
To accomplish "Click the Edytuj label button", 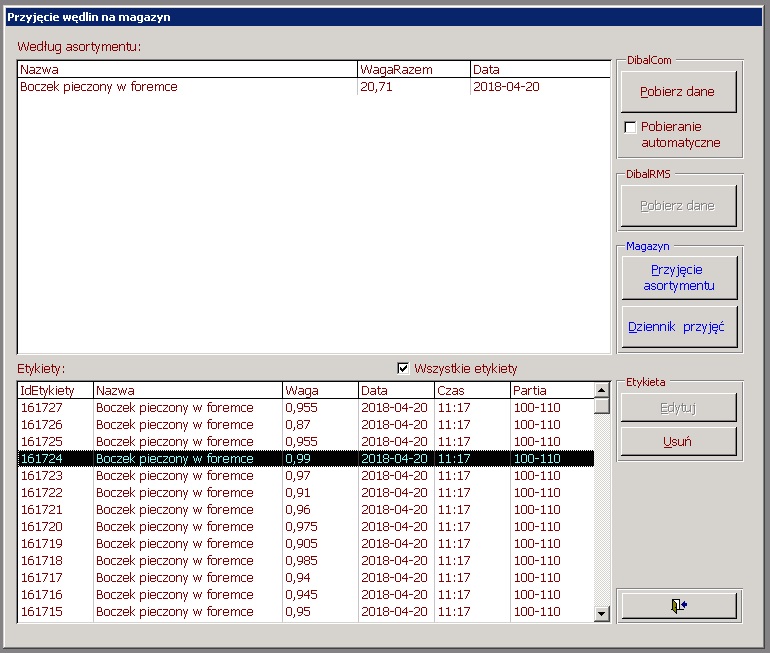I will tap(677, 407).
